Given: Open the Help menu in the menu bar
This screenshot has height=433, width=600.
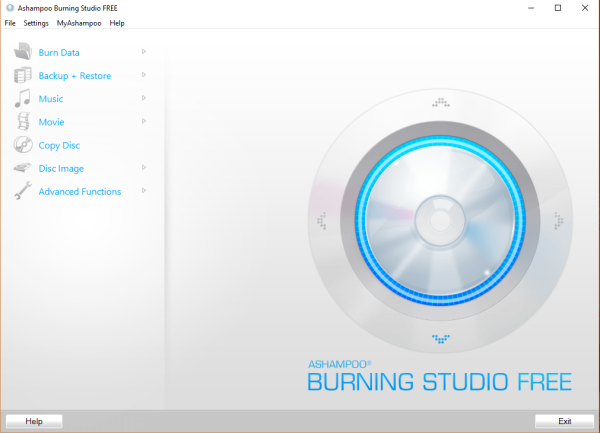Looking at the screenshot, I should point(117,23).
